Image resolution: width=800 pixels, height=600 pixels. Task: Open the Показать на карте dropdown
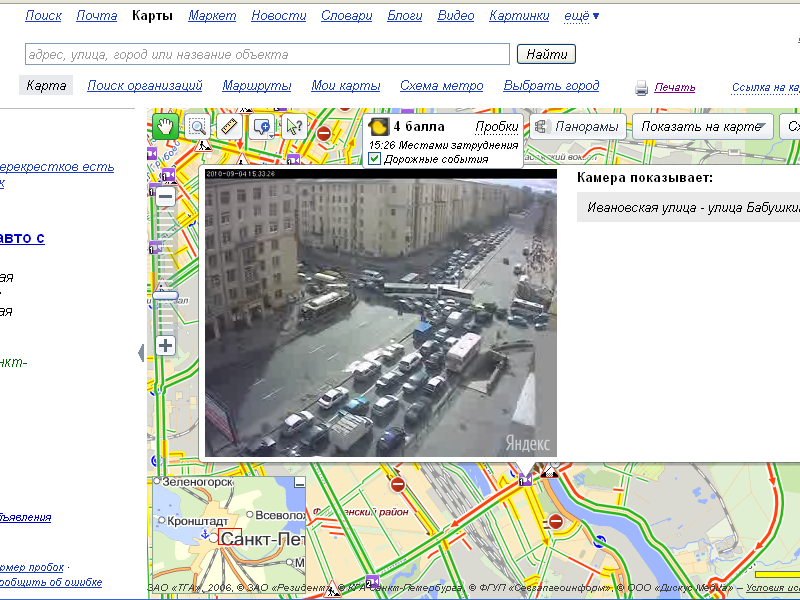[x=704, y=127]
